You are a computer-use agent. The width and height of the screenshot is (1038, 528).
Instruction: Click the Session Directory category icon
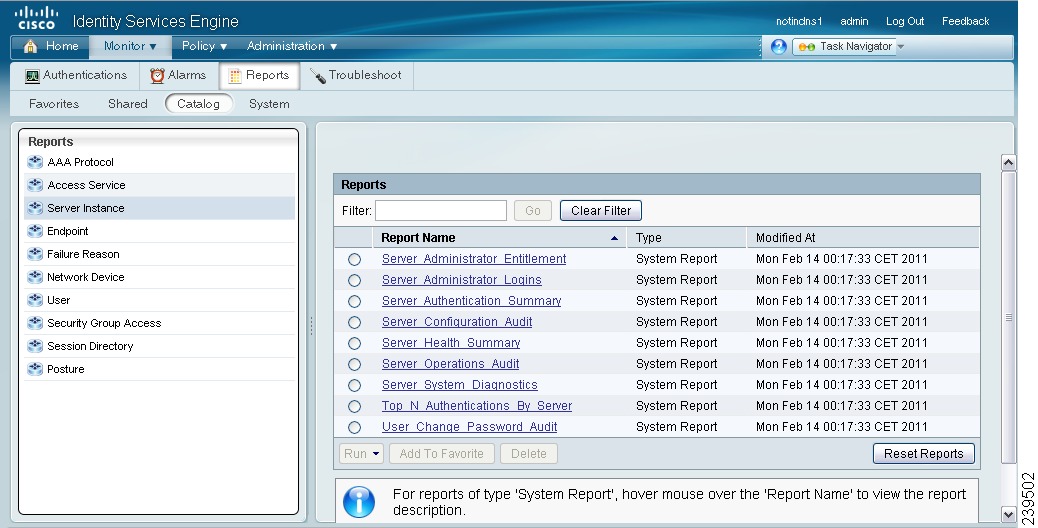[35, 346]
